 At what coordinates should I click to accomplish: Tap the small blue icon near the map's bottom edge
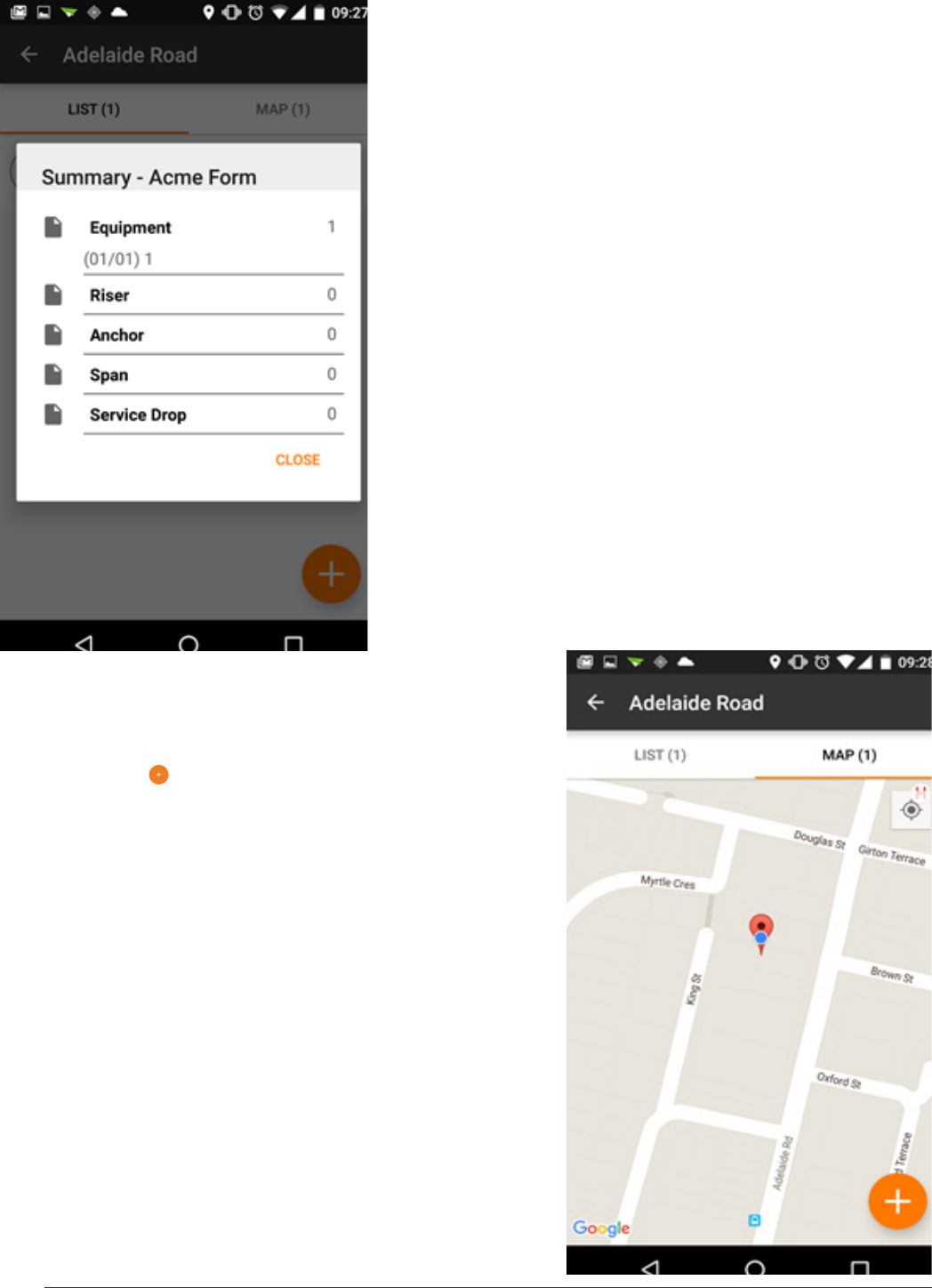(754, 1220)
